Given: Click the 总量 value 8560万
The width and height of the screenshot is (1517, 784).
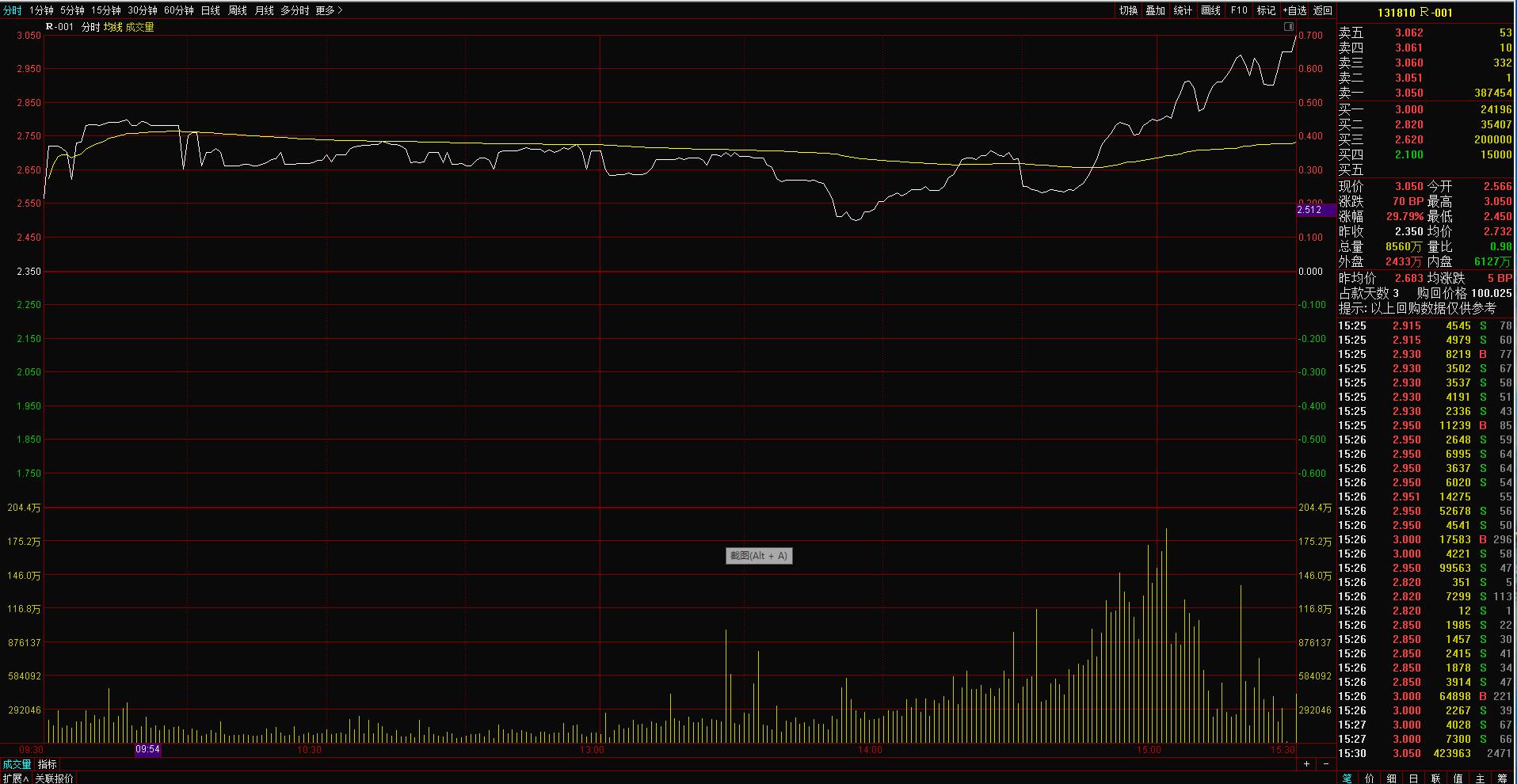Looking at the screenshot, I should (1404, 246).
